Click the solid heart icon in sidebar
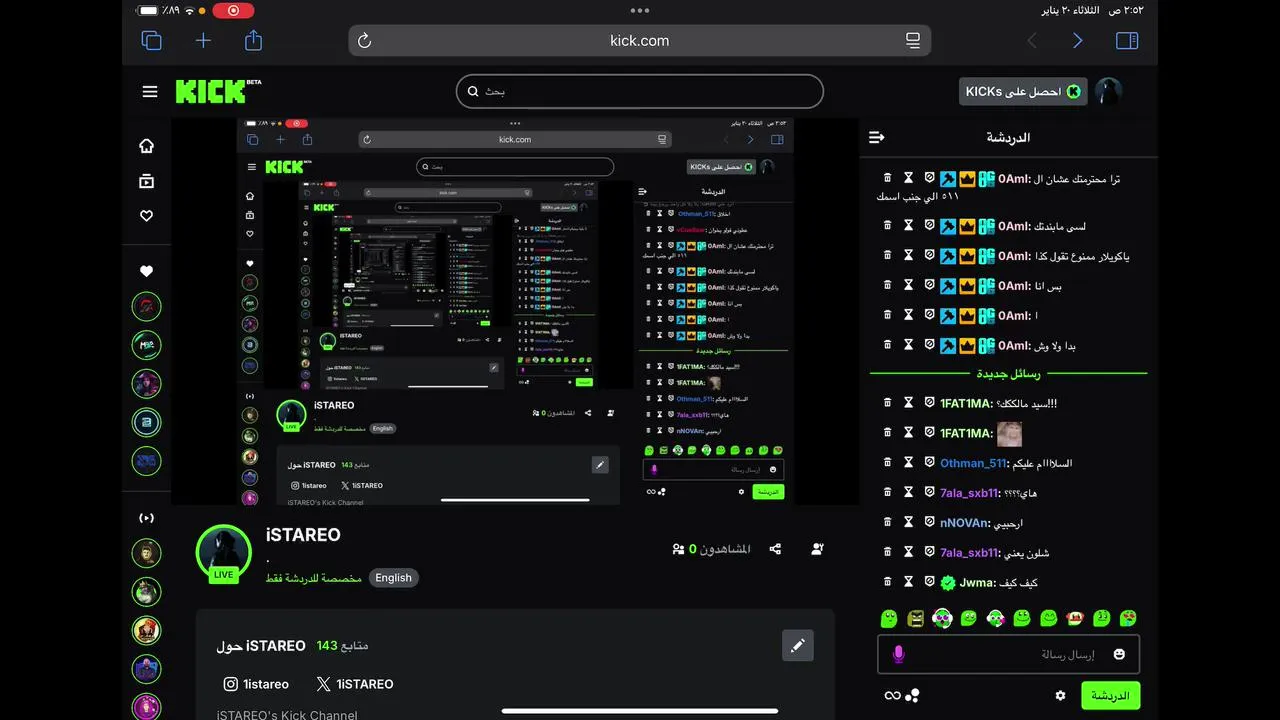 [x=147, y=271]
